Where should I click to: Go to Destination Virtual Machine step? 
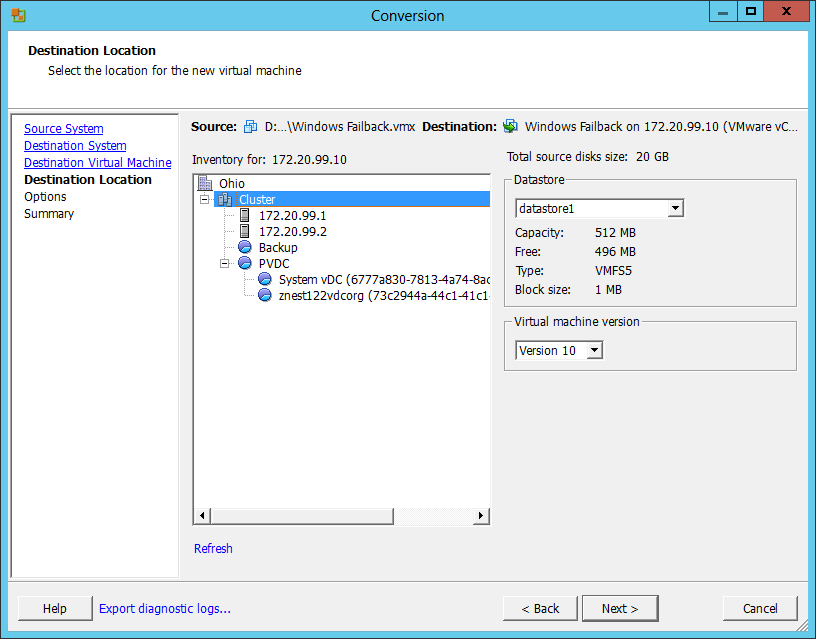click(x=97, y=162)
